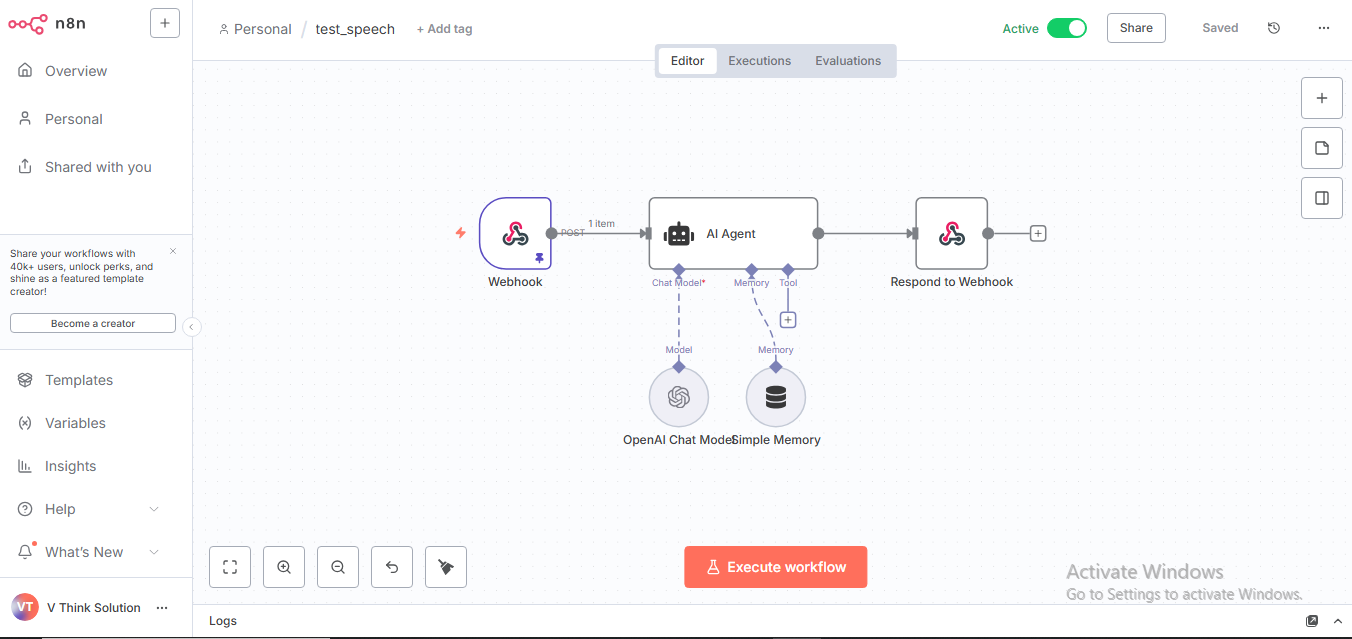The height and width of the screenshot is (639, 1352).
Task: Add sticky note from right panel
Action: pyautogui.click(x=1322, y=148)
